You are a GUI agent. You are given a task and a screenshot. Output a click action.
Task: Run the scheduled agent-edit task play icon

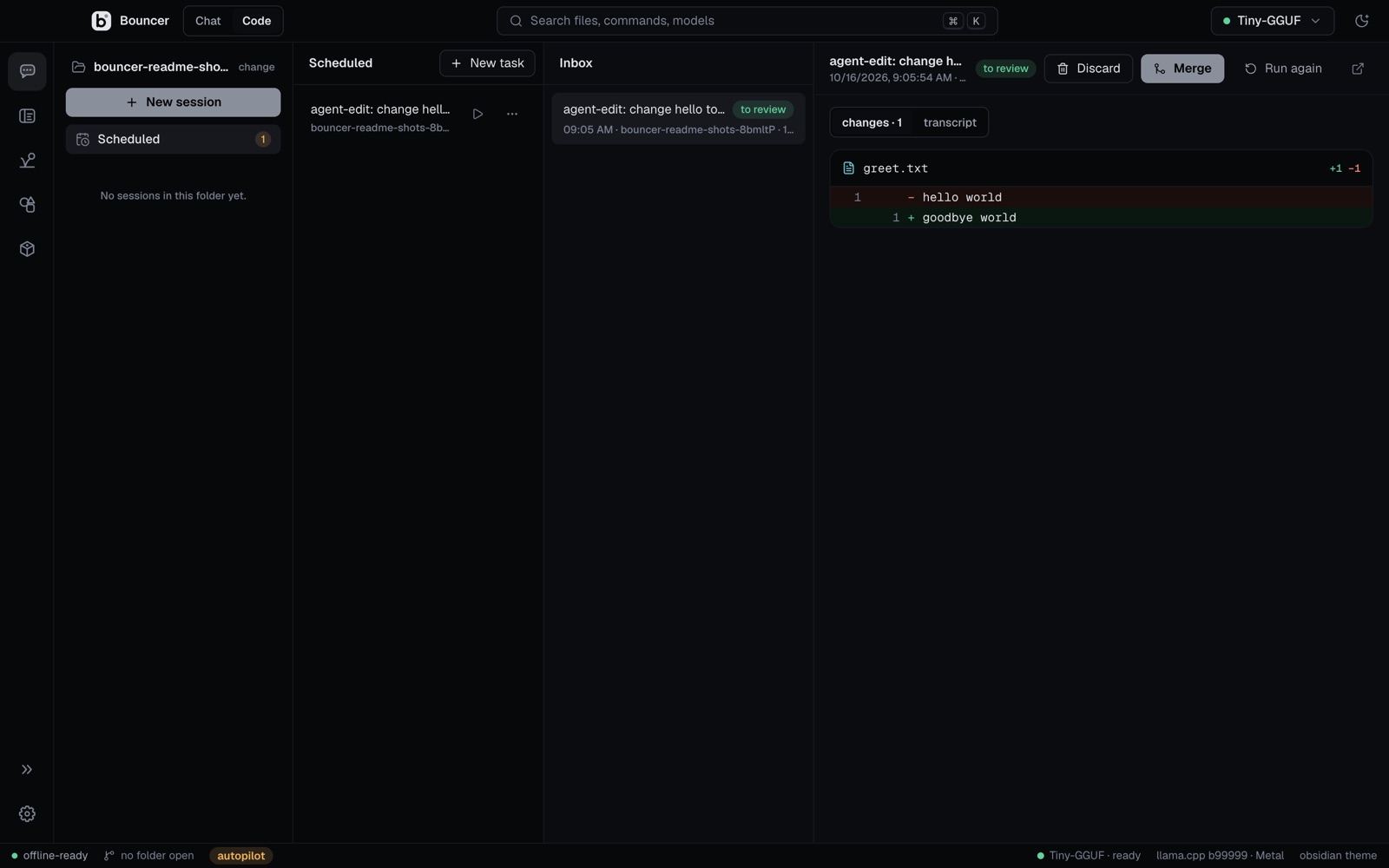[477, 114]
